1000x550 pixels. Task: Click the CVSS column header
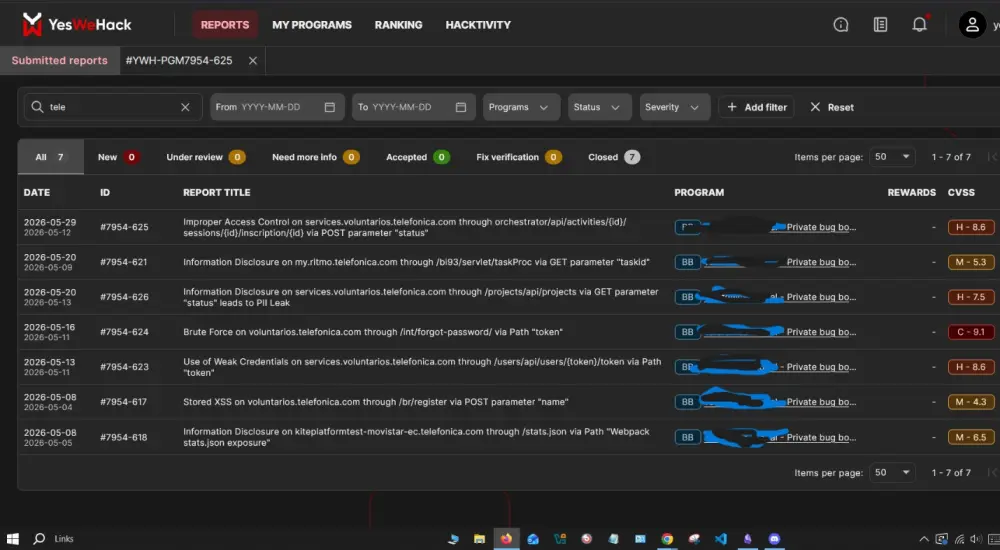961,192
